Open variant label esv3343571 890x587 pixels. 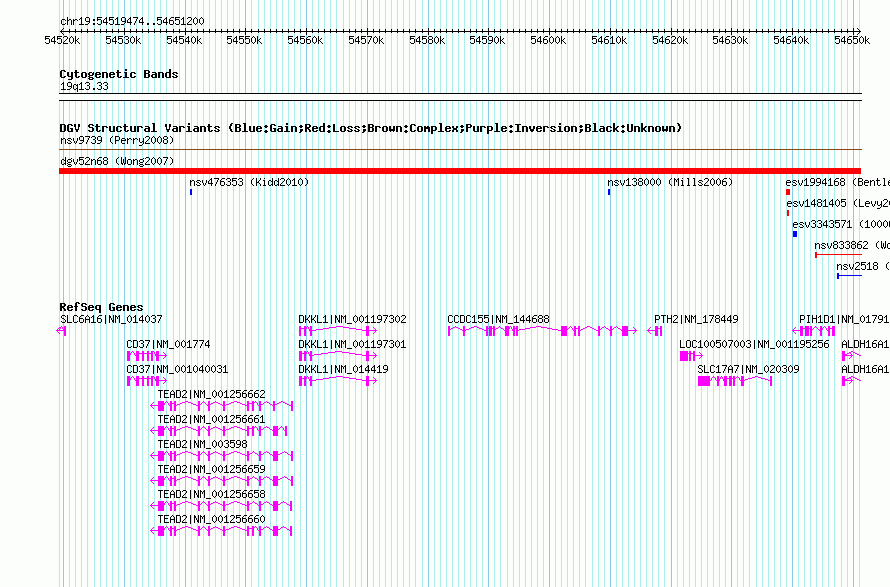[x=841, y=225]
